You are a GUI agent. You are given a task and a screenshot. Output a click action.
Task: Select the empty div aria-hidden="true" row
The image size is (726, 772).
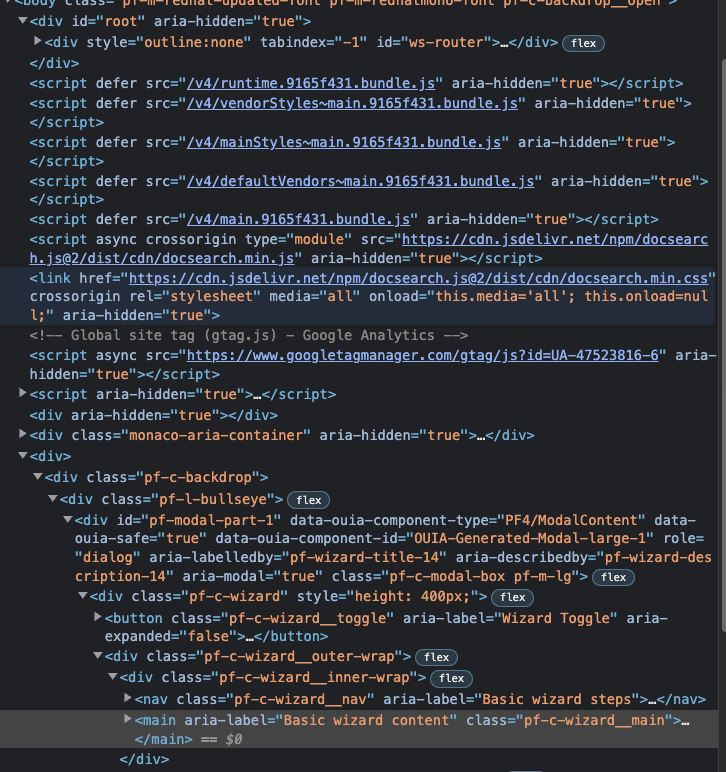click(x=154, y=415)
